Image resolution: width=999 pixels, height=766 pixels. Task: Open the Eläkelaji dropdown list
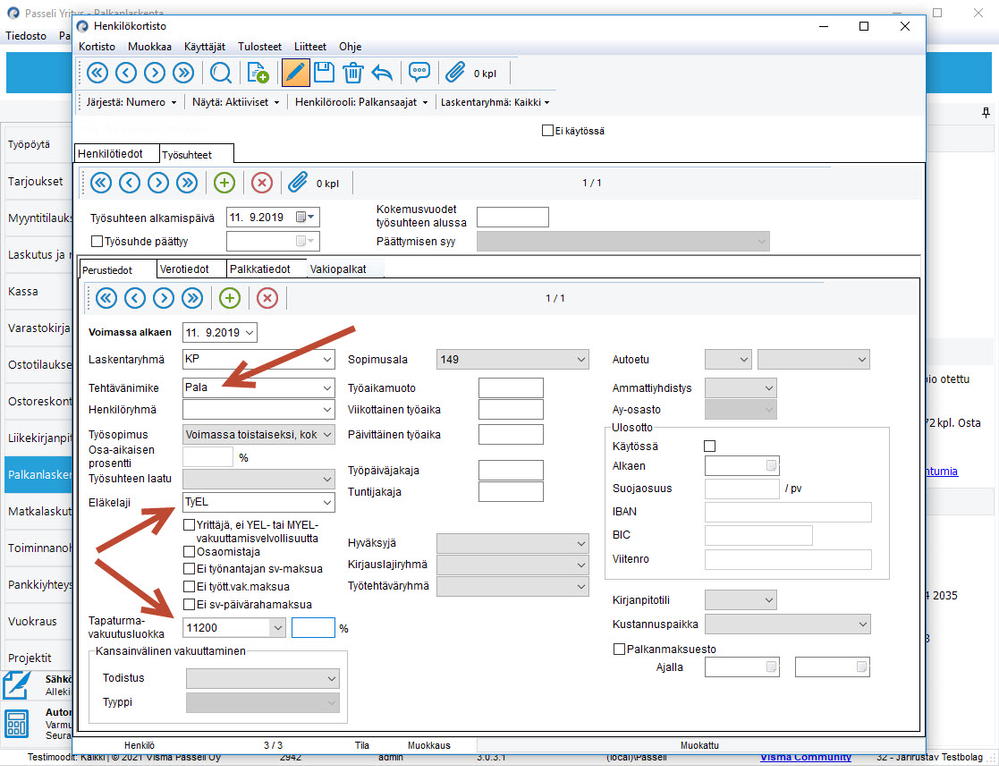click(326, 502)
